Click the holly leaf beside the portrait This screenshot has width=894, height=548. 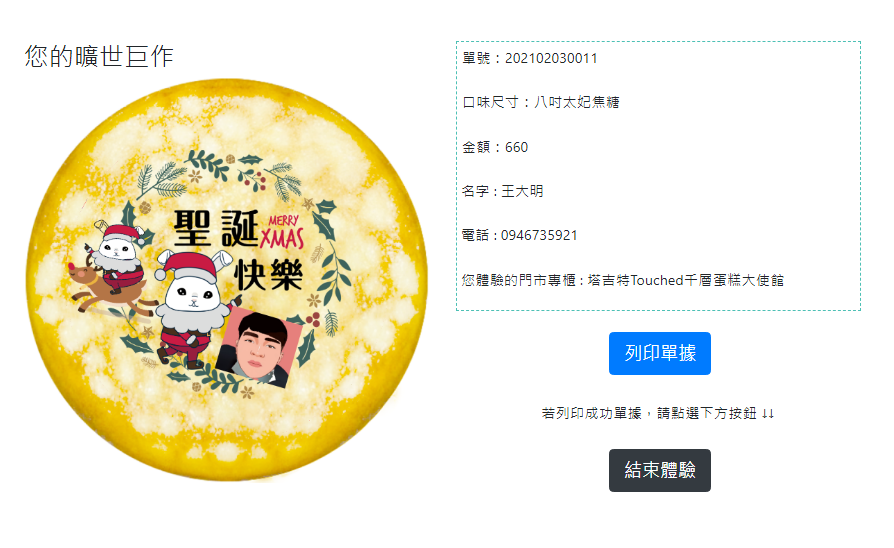coord(307,349)
